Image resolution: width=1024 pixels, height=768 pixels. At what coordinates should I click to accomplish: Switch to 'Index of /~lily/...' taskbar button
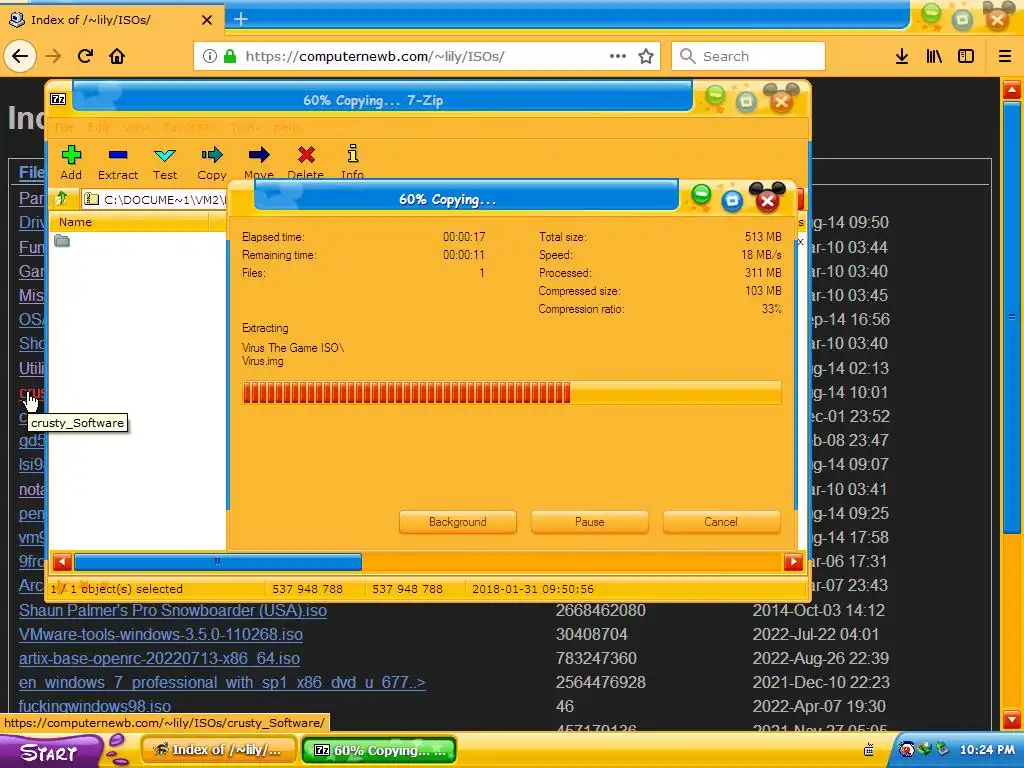coord(219,750)
